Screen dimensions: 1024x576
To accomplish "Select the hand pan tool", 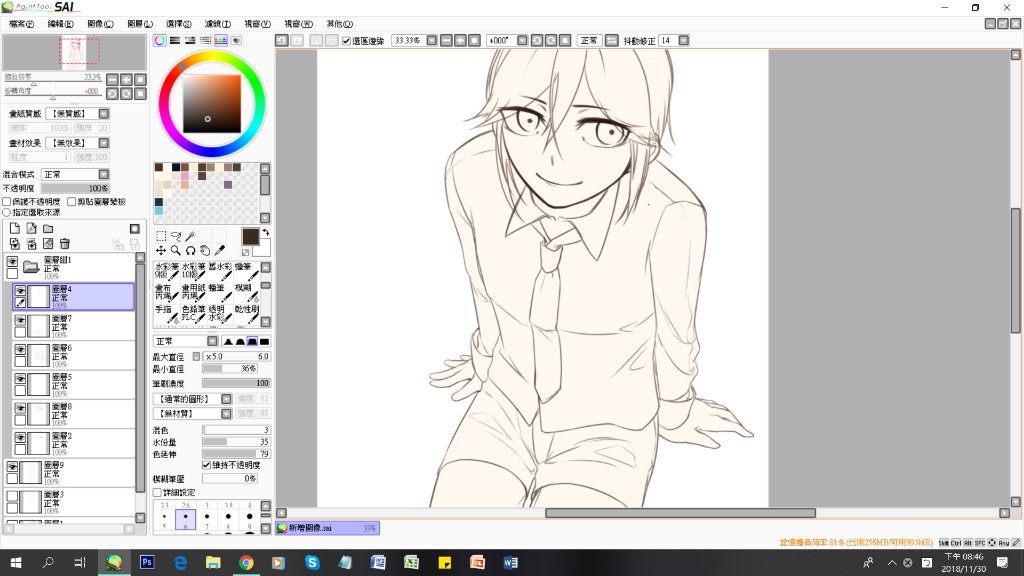I will (204, 251).
